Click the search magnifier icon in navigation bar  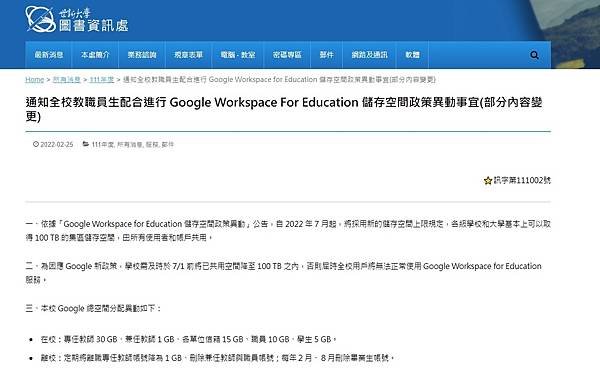(x=534, y=55)
